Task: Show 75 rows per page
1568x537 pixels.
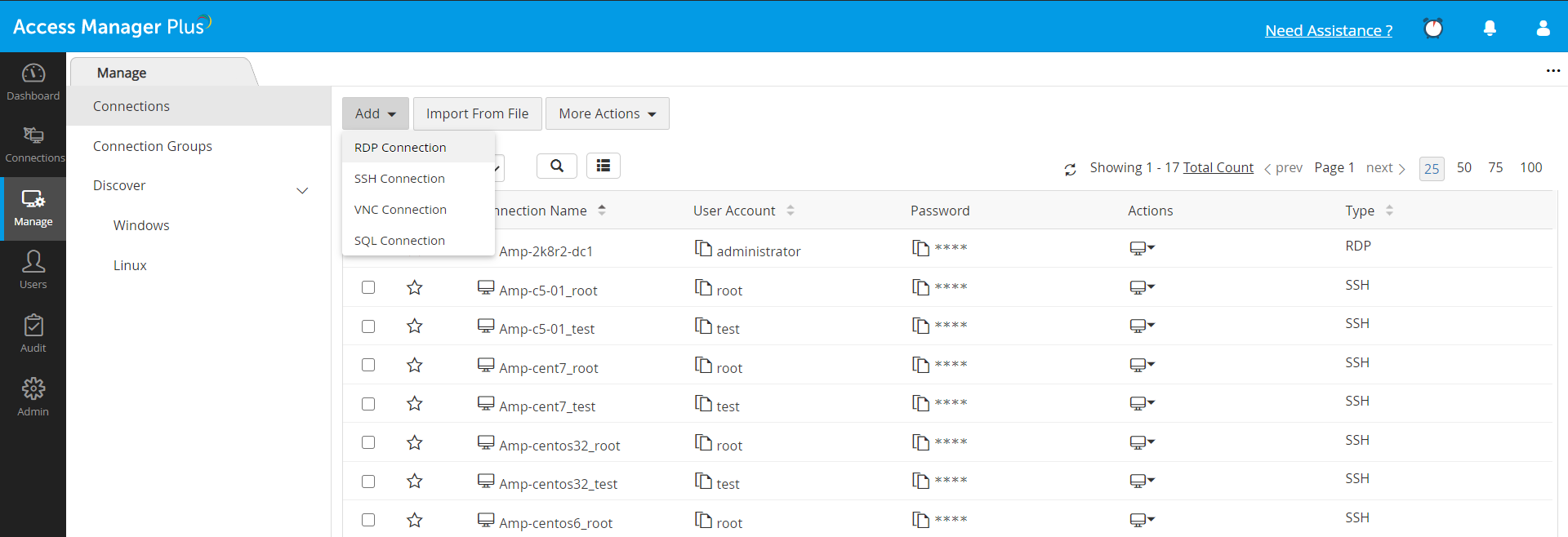Action: coord(1495,167)
